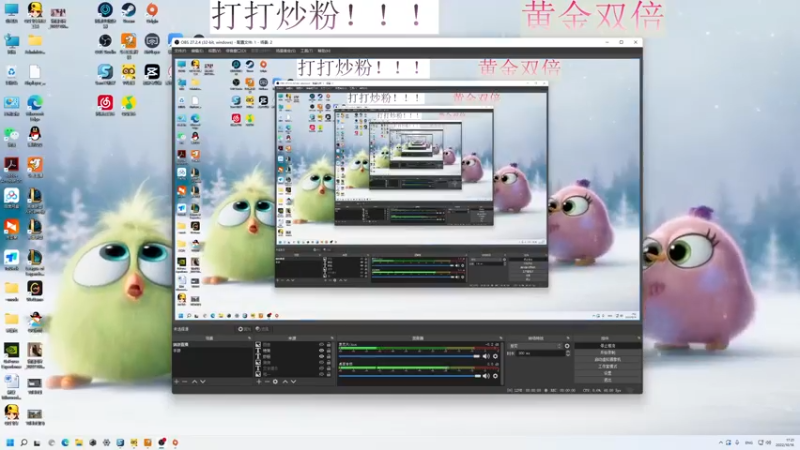Viewport: 800px width, 450px height.
Task: Open Filters button in source toolbar
Action: point(262,329)
